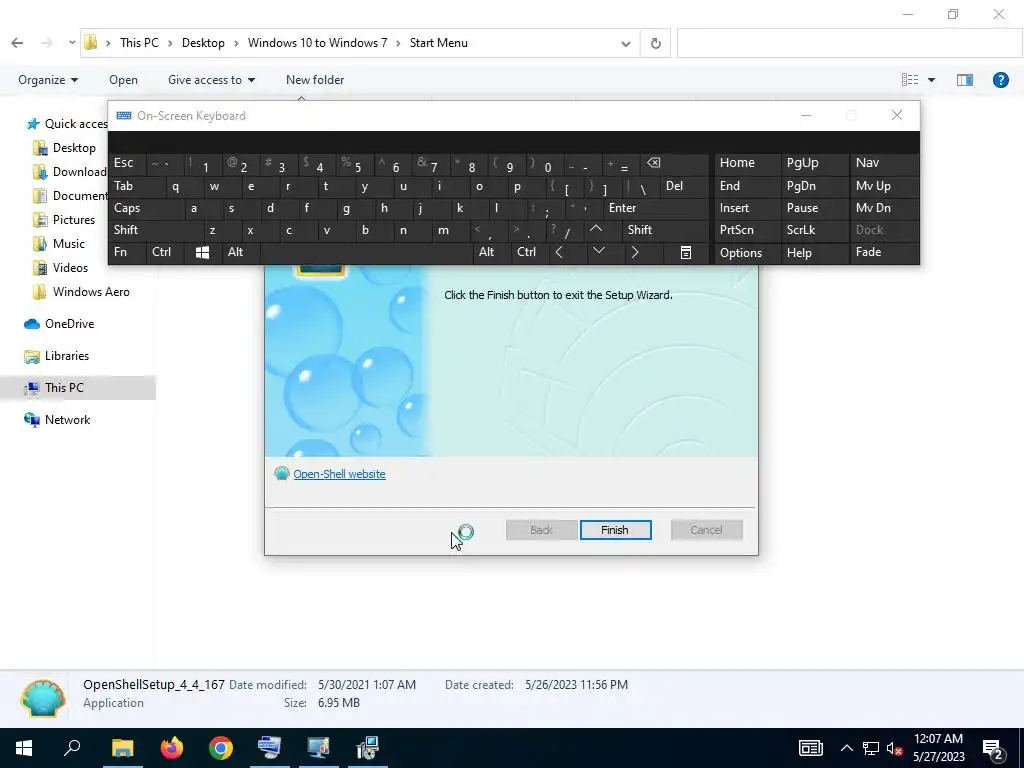Launch Google Chrome from taskbar
The width and height of the screenshot is (1024, 768).
221,748
